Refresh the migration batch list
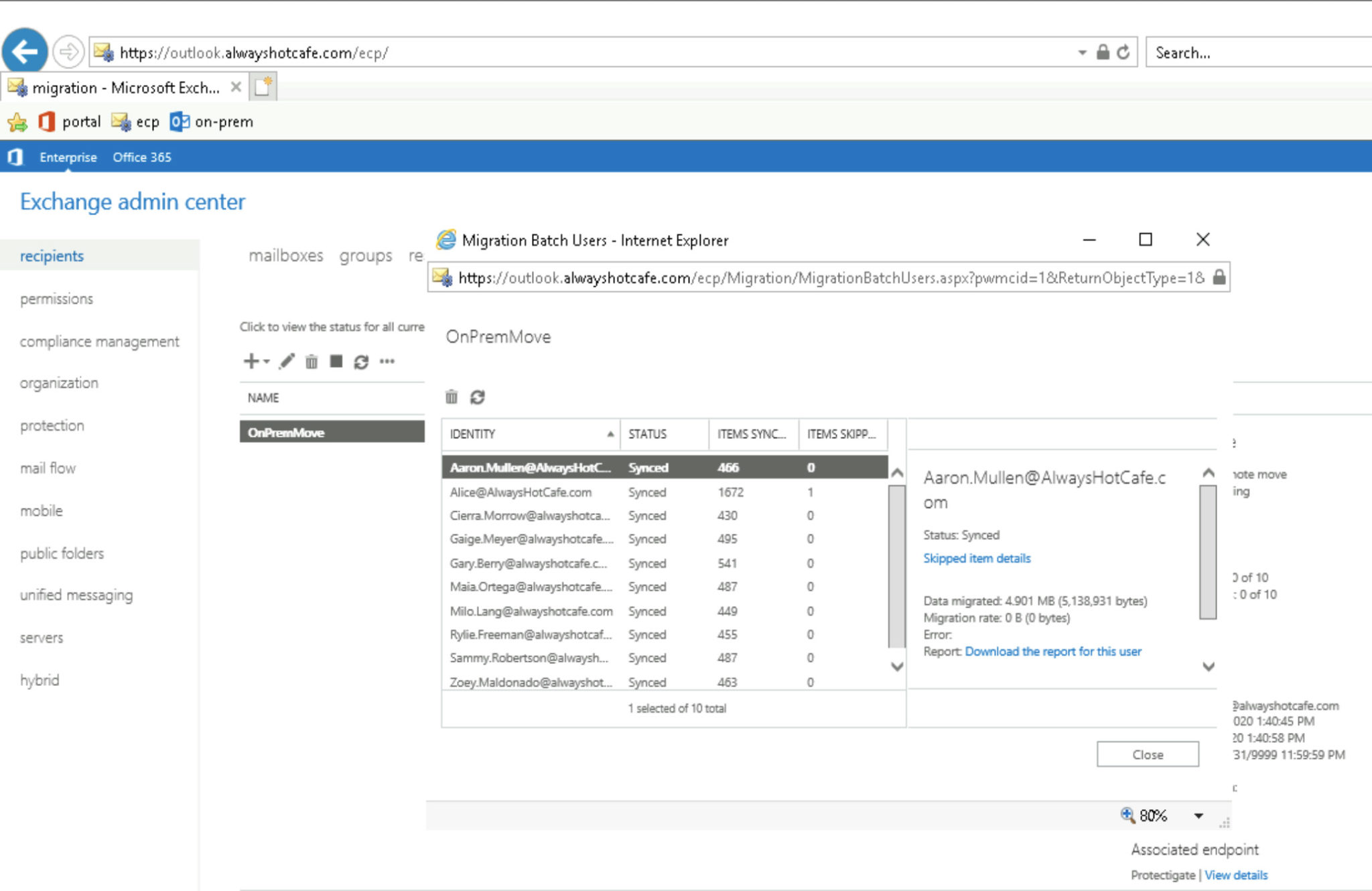1372x891 pixels. coord(360,361)
